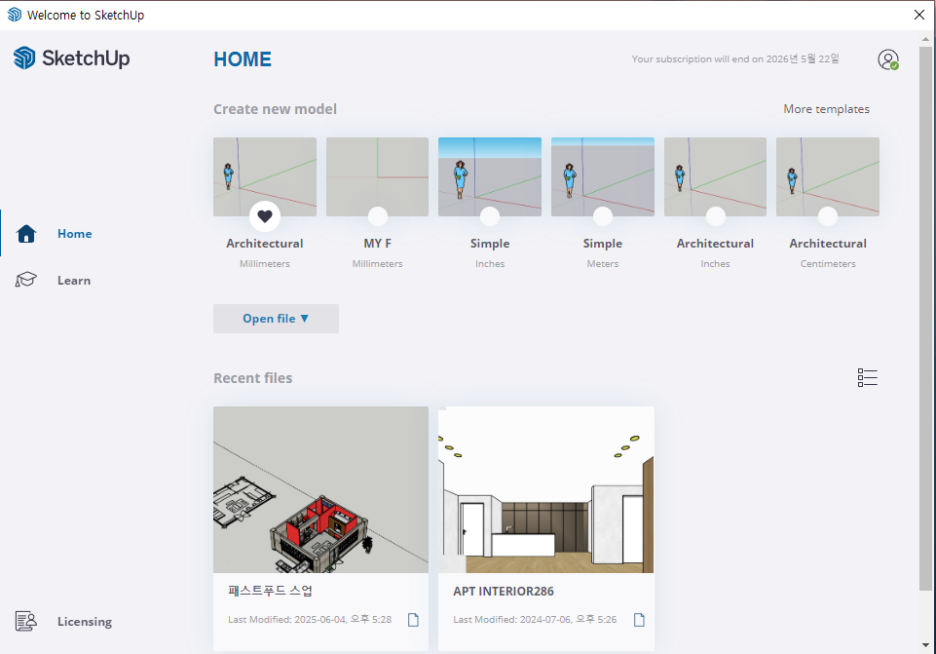Click SketchUp icon in window title bar
The image size is (936, 654).
click(14, 15)
